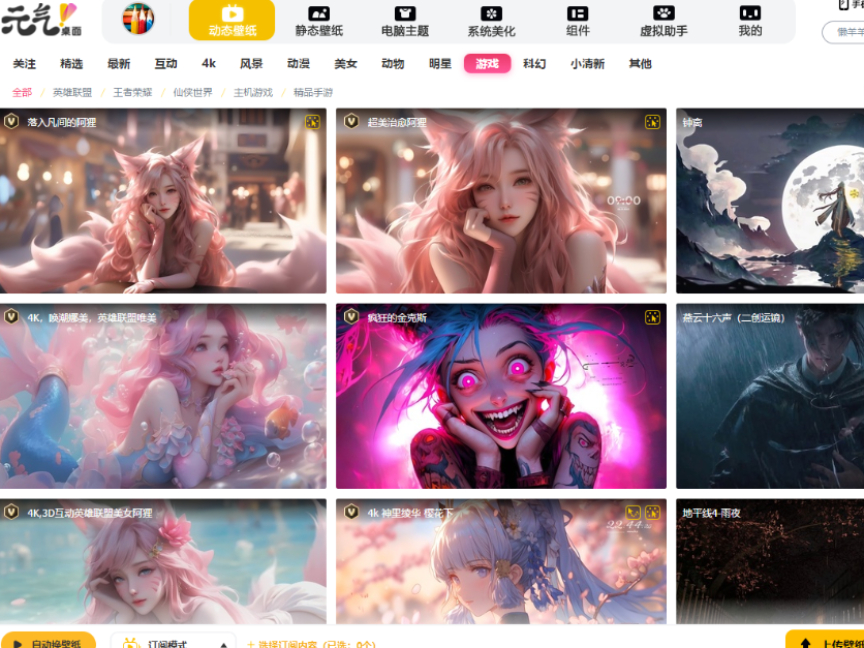The height and width of the screenshot is (648, 864).
Task: Filter by 仙侠世界
Action: 193,93
